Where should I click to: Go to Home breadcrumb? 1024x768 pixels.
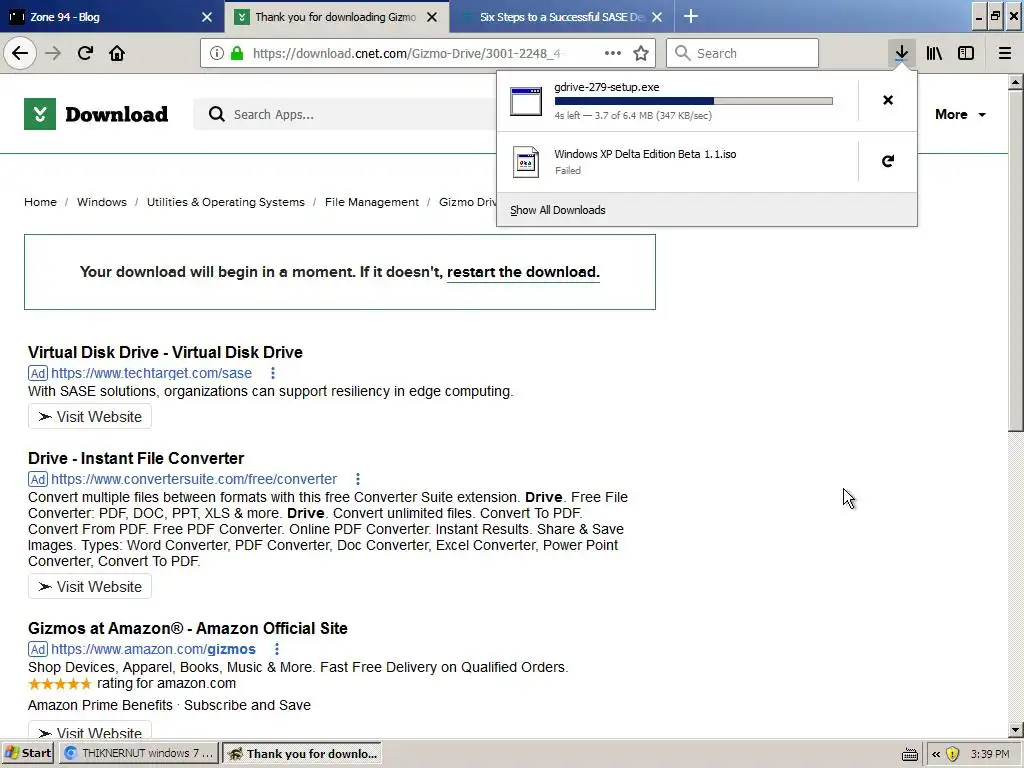coord(40,202)
